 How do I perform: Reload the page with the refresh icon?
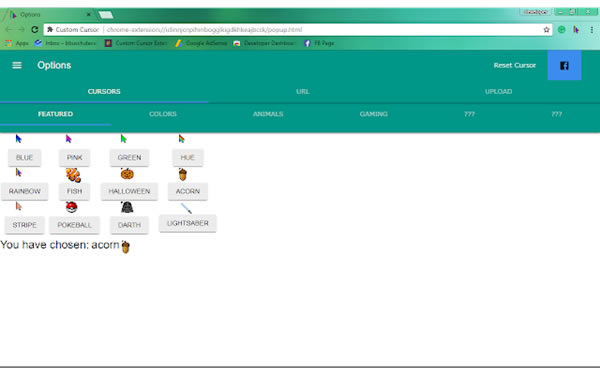pos(35,29)
